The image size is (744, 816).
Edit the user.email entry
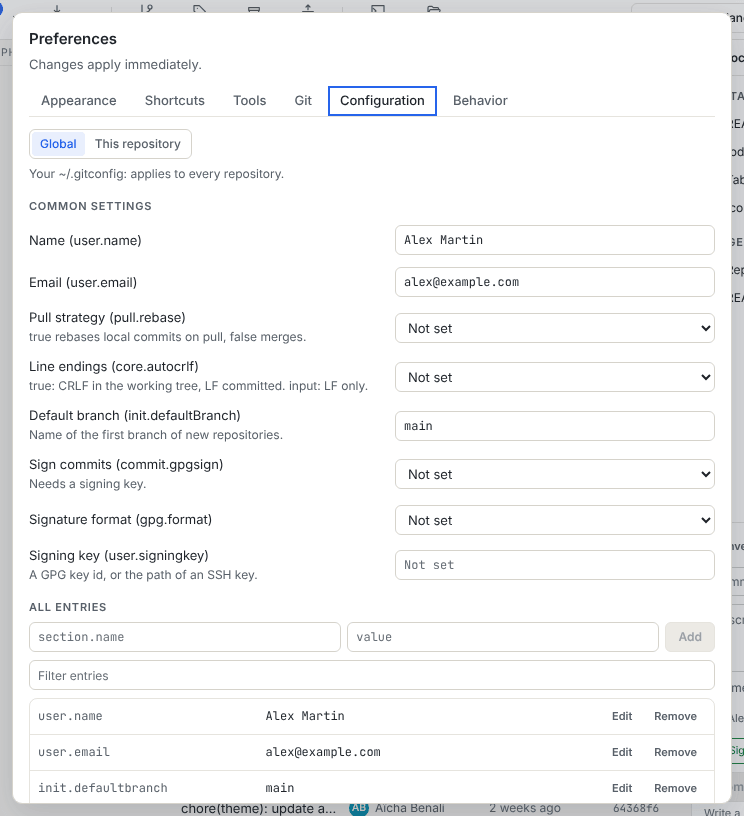click(x=622, y=752)
